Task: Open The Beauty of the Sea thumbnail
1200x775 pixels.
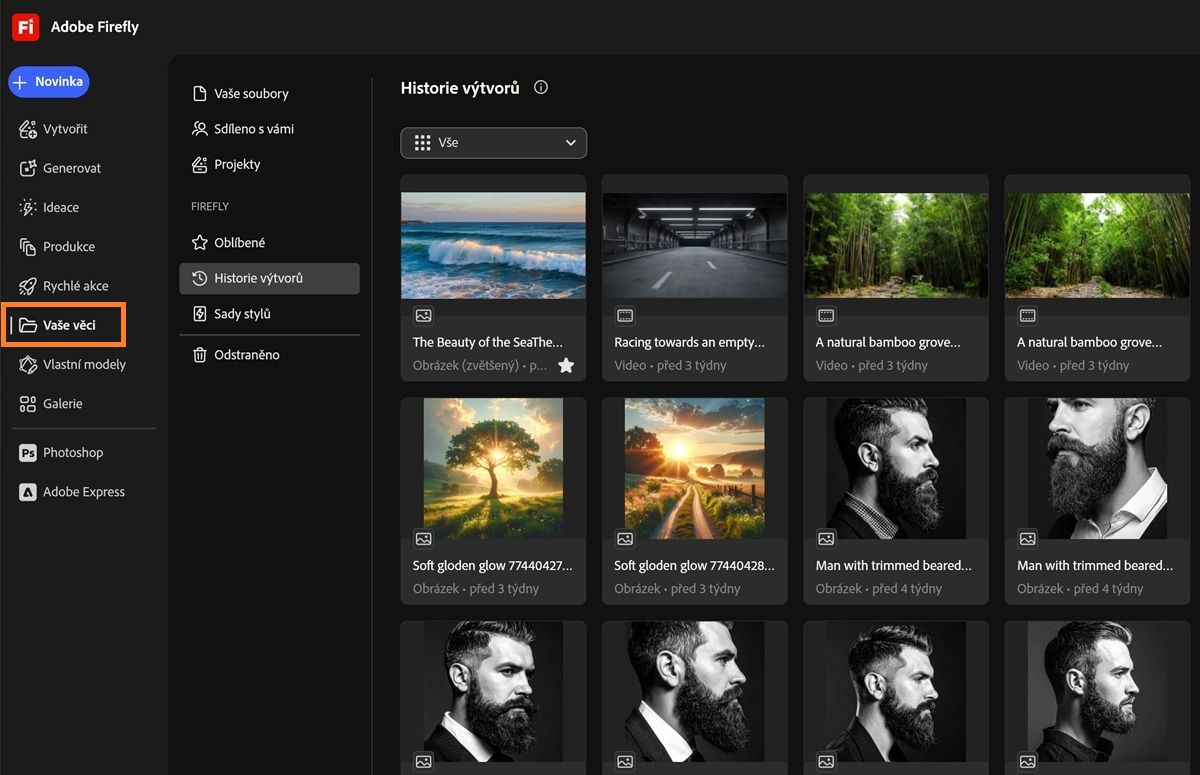Action: (x=493, y=245)
